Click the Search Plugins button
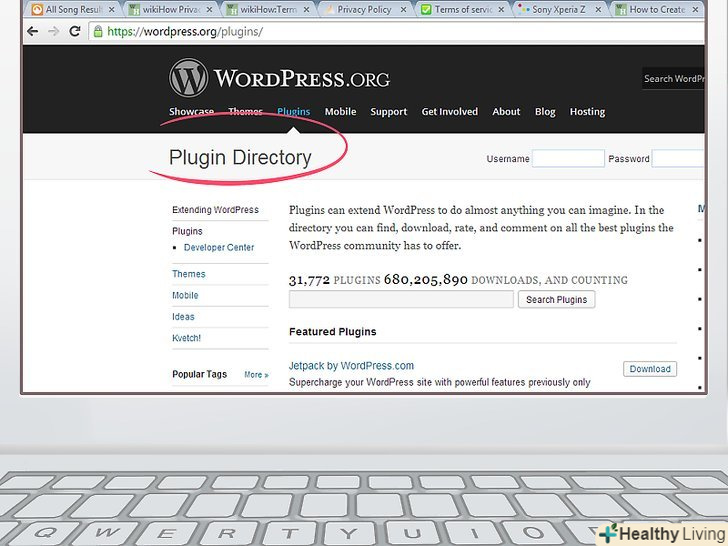The height and width of the screenshot is (546, 728). [x=556, y=299]
